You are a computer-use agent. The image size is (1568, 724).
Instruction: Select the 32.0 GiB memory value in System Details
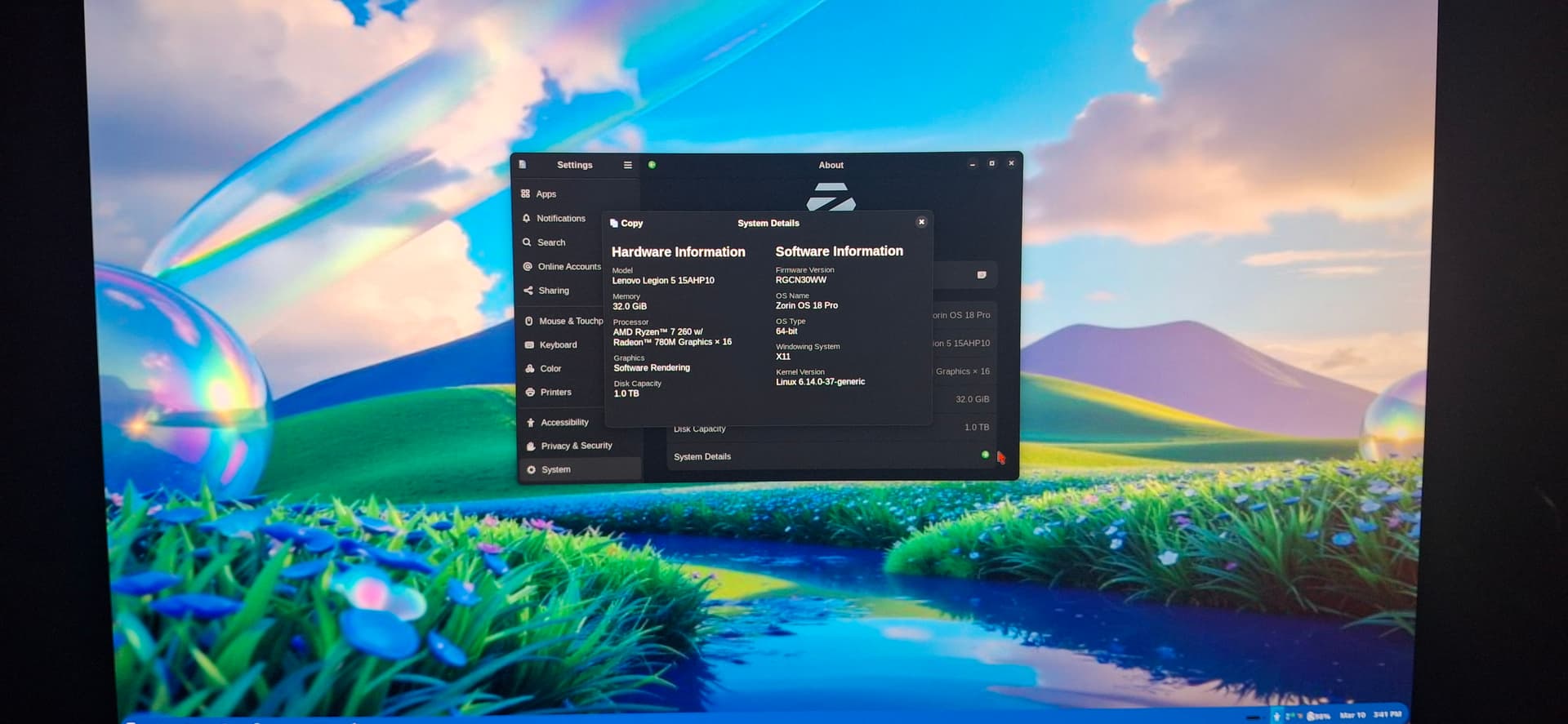point(630,306)
